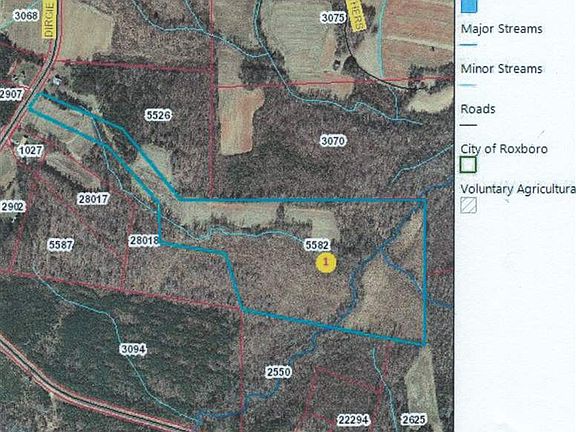Select parcel label 28017
Viewport: 576px width, 432px height.
pyautogui.click(x=93, y=199)
